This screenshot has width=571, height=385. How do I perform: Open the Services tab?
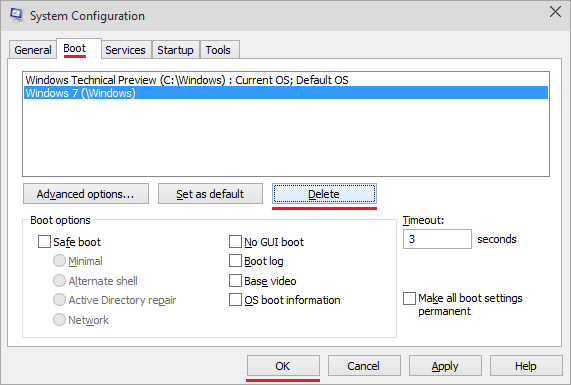(x=125, y=50)
